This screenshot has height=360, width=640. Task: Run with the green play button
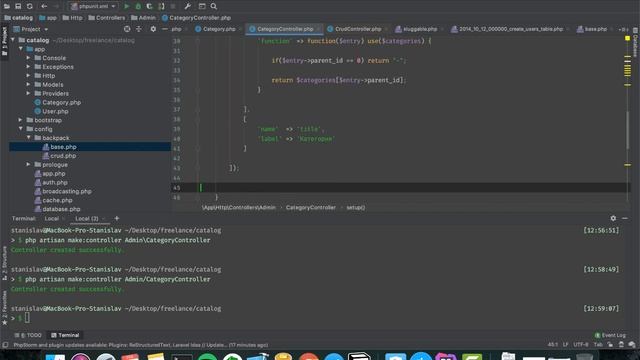tap(127, 6)
